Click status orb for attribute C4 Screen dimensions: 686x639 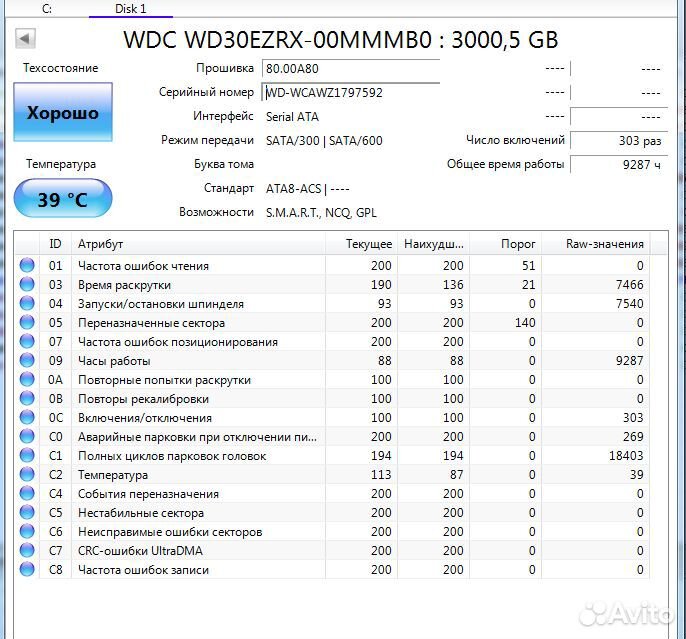27,493
